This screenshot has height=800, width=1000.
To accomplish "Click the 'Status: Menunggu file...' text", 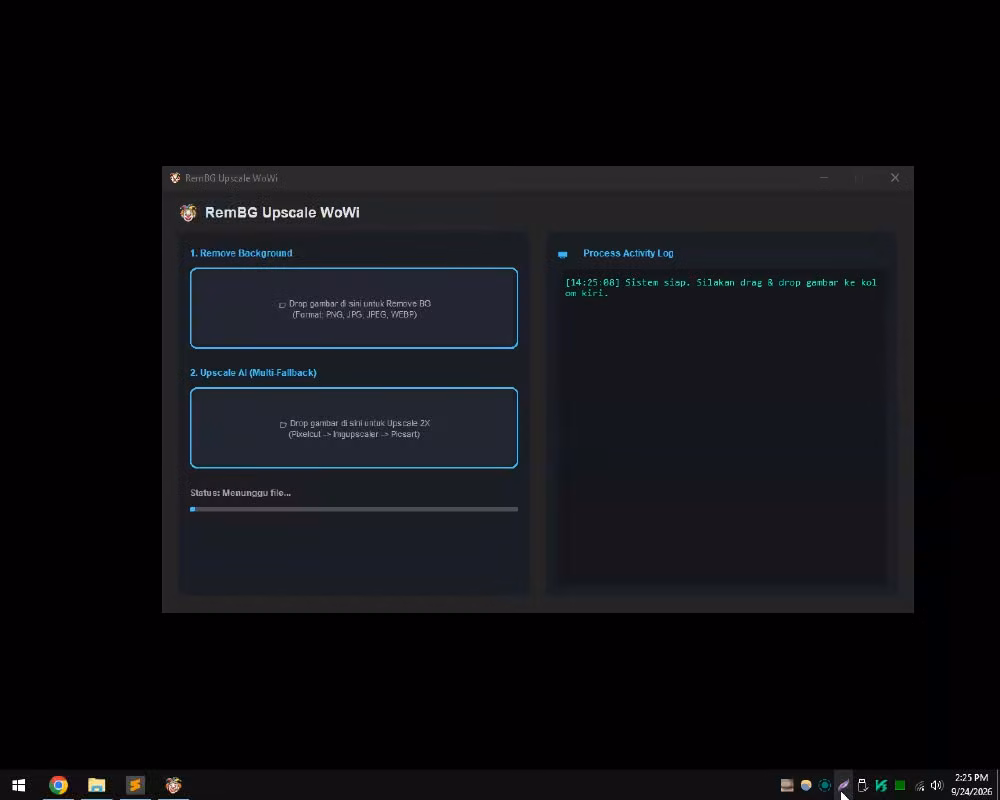I will pos(240,493).
